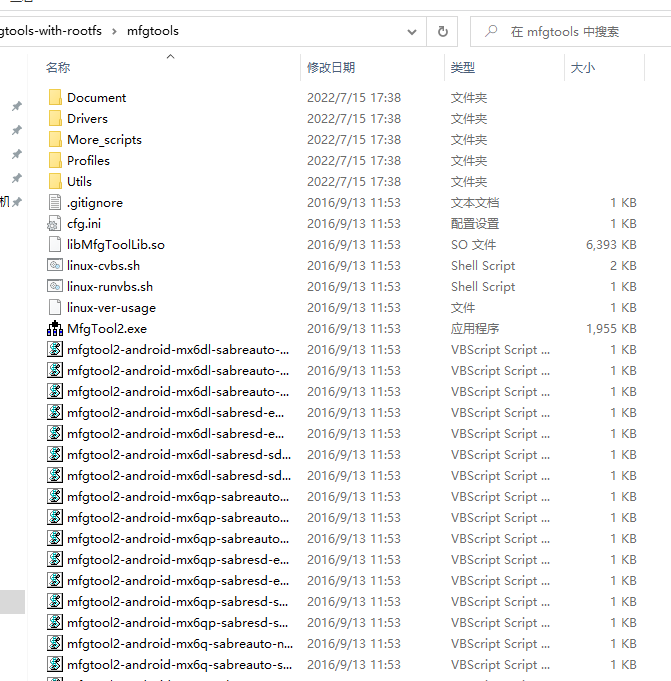Select the Document folder name
Screen dimensions: 671x681
coord(96,98)
